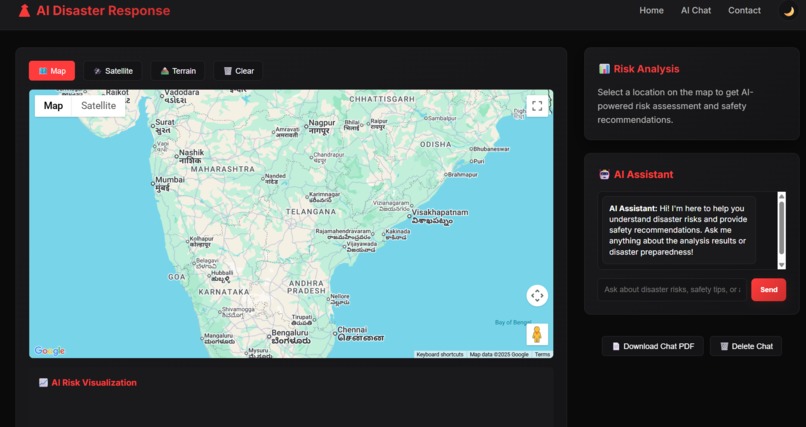Open the map camera pan control

pos(537,295)
